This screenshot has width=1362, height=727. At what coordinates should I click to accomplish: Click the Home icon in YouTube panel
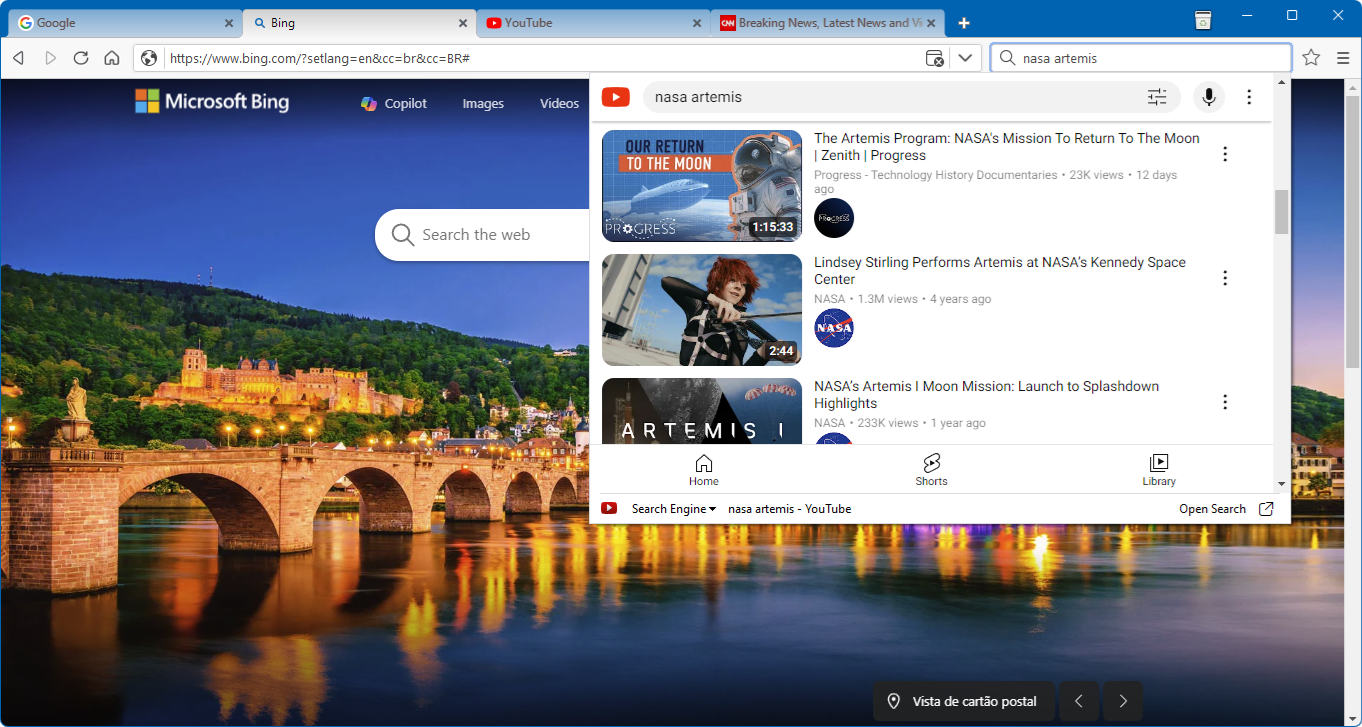pos(703,469)
